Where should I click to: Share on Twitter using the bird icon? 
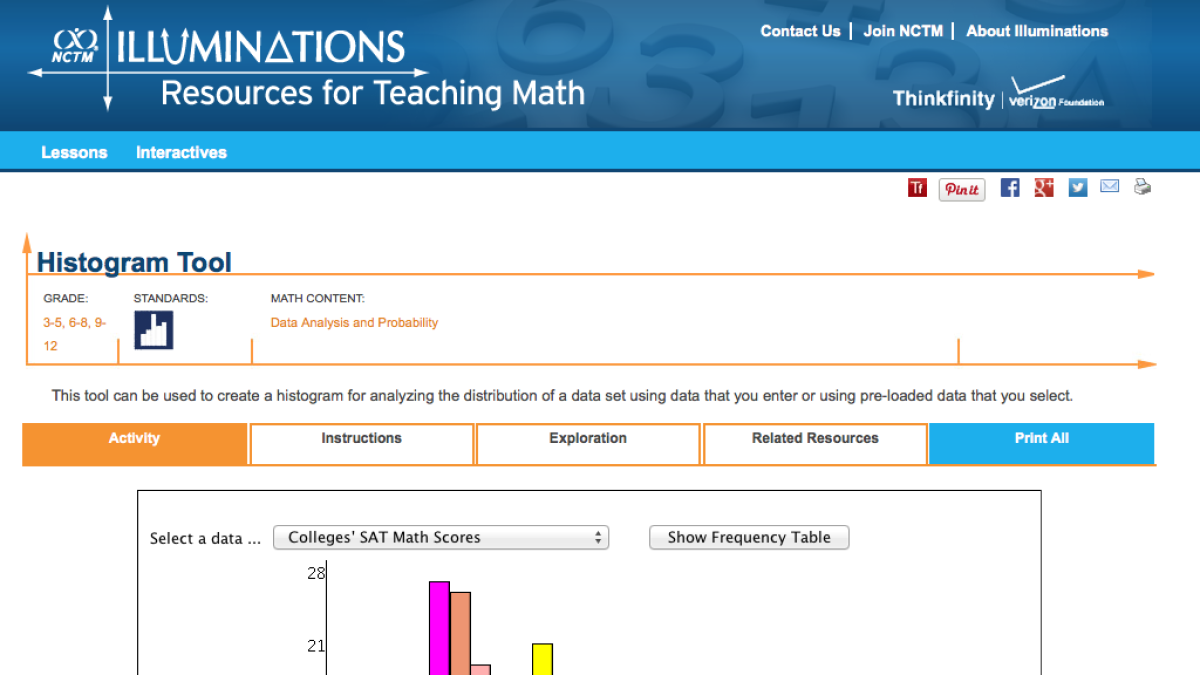click(1077, 187)
